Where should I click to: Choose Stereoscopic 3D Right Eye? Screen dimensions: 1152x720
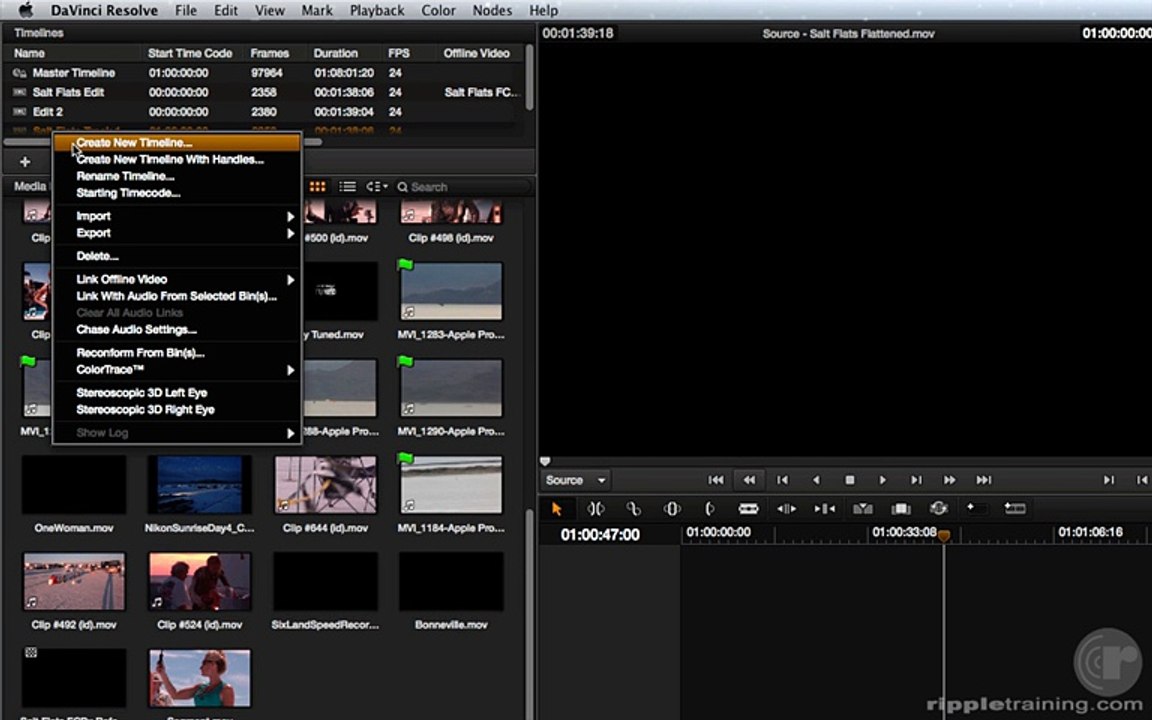[176, 410]
